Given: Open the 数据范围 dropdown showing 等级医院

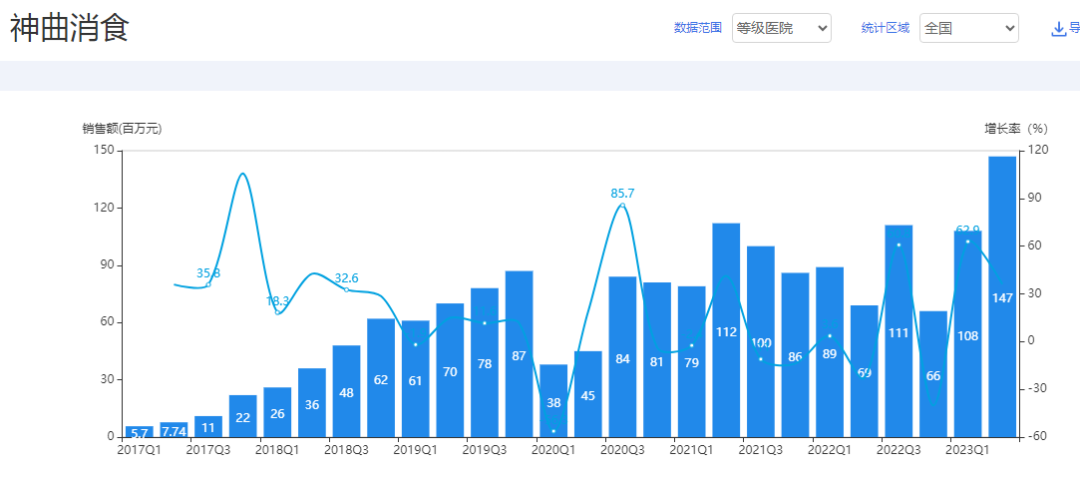Looking at the screenshot, I should point(781,28).
